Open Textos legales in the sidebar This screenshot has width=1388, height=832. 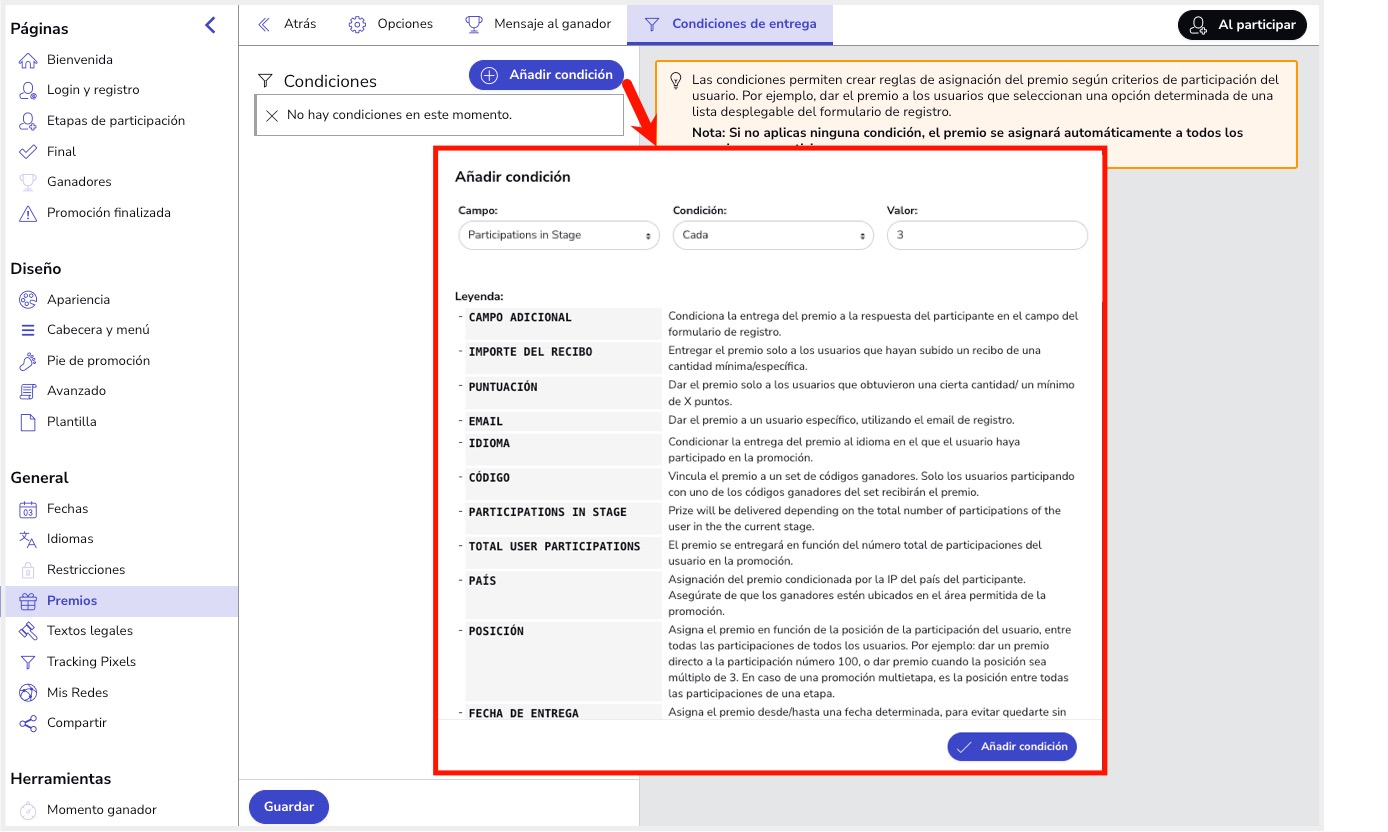click(90, 631)
